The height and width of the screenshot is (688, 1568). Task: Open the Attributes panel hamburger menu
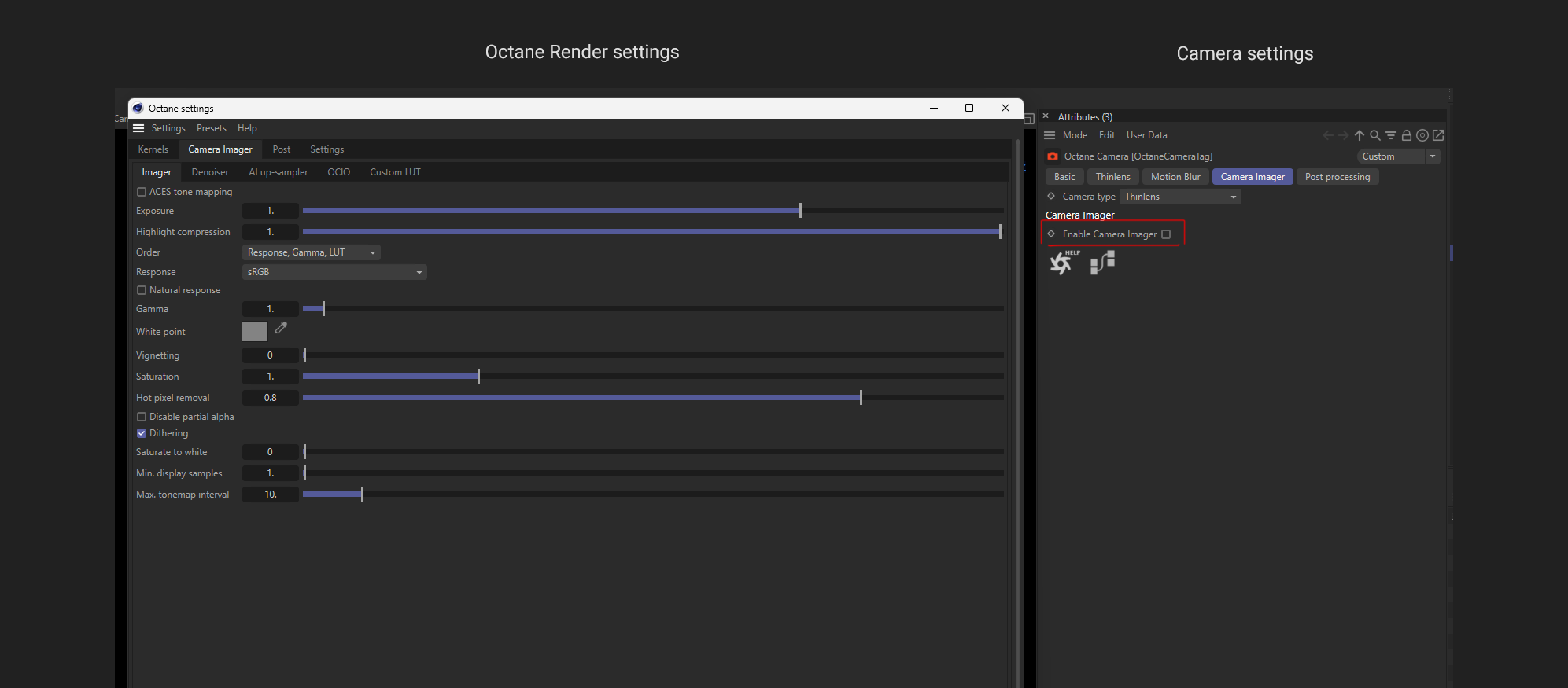1050,135
